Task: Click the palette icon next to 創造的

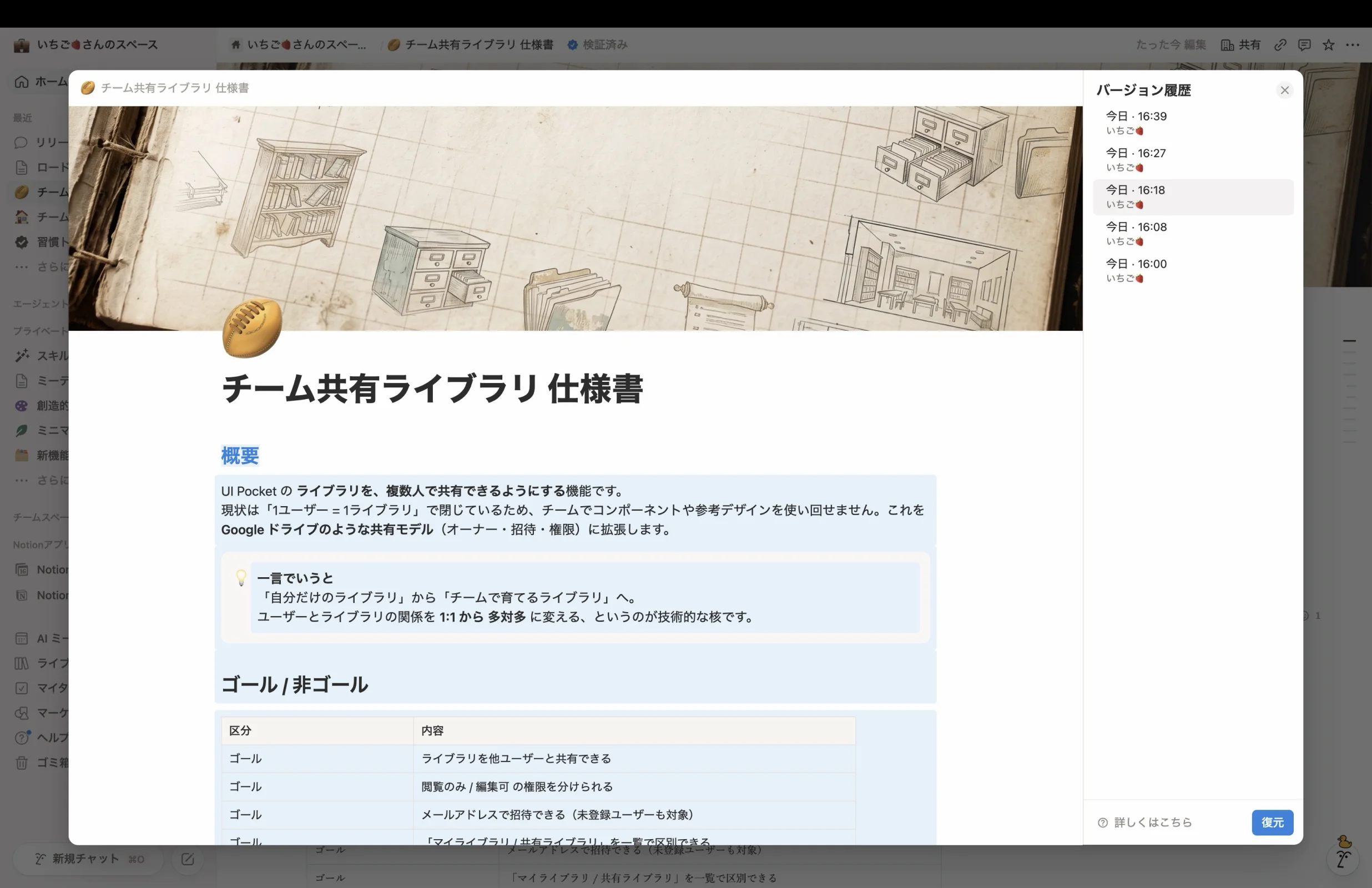Action: 21,405
